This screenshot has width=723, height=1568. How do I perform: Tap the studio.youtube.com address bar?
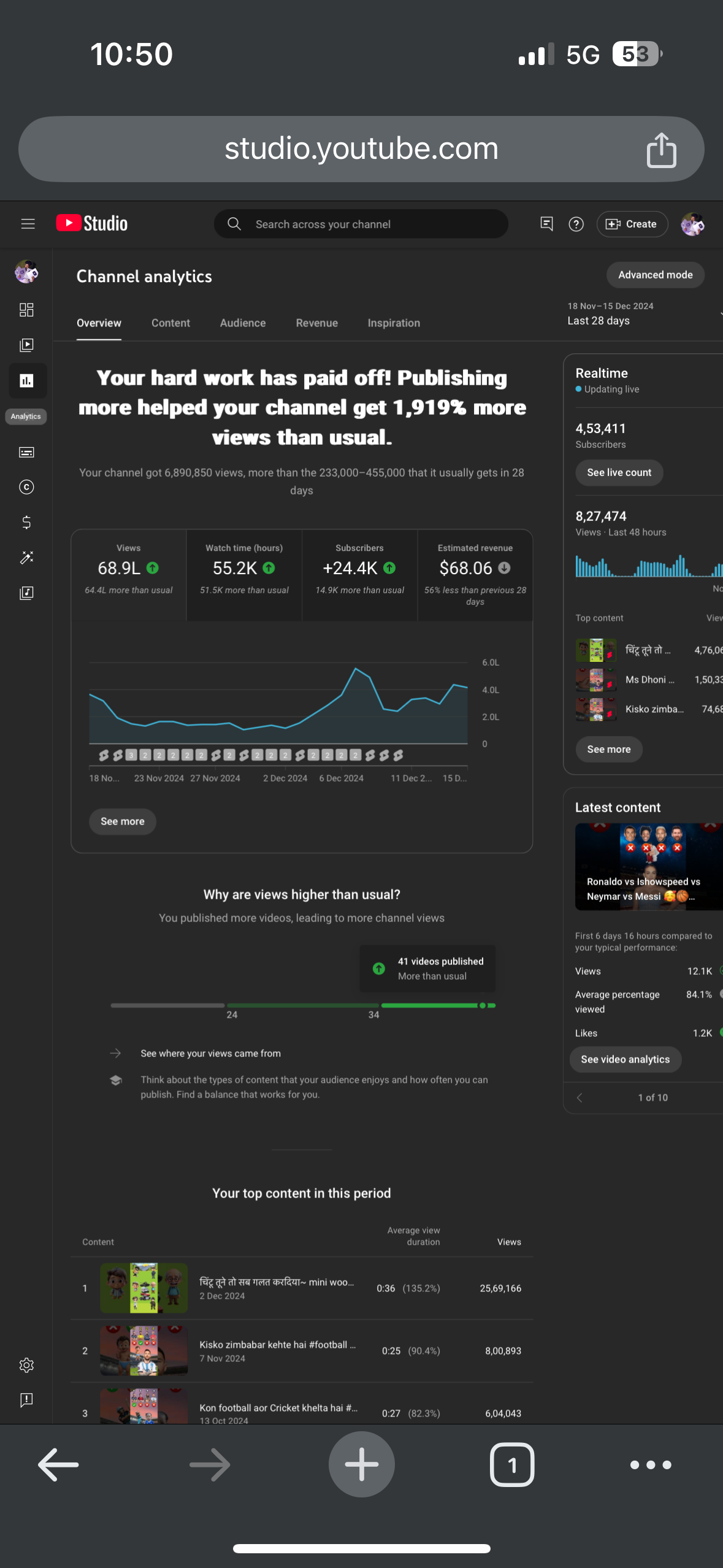pos(361,149)
